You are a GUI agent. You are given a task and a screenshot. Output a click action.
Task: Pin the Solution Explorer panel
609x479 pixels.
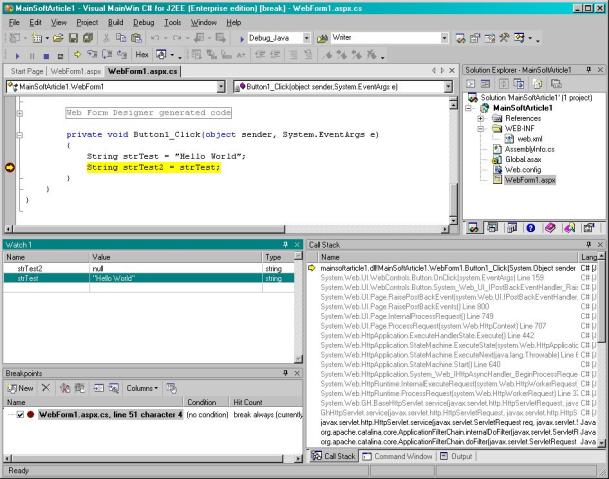(x=589, y=70)
